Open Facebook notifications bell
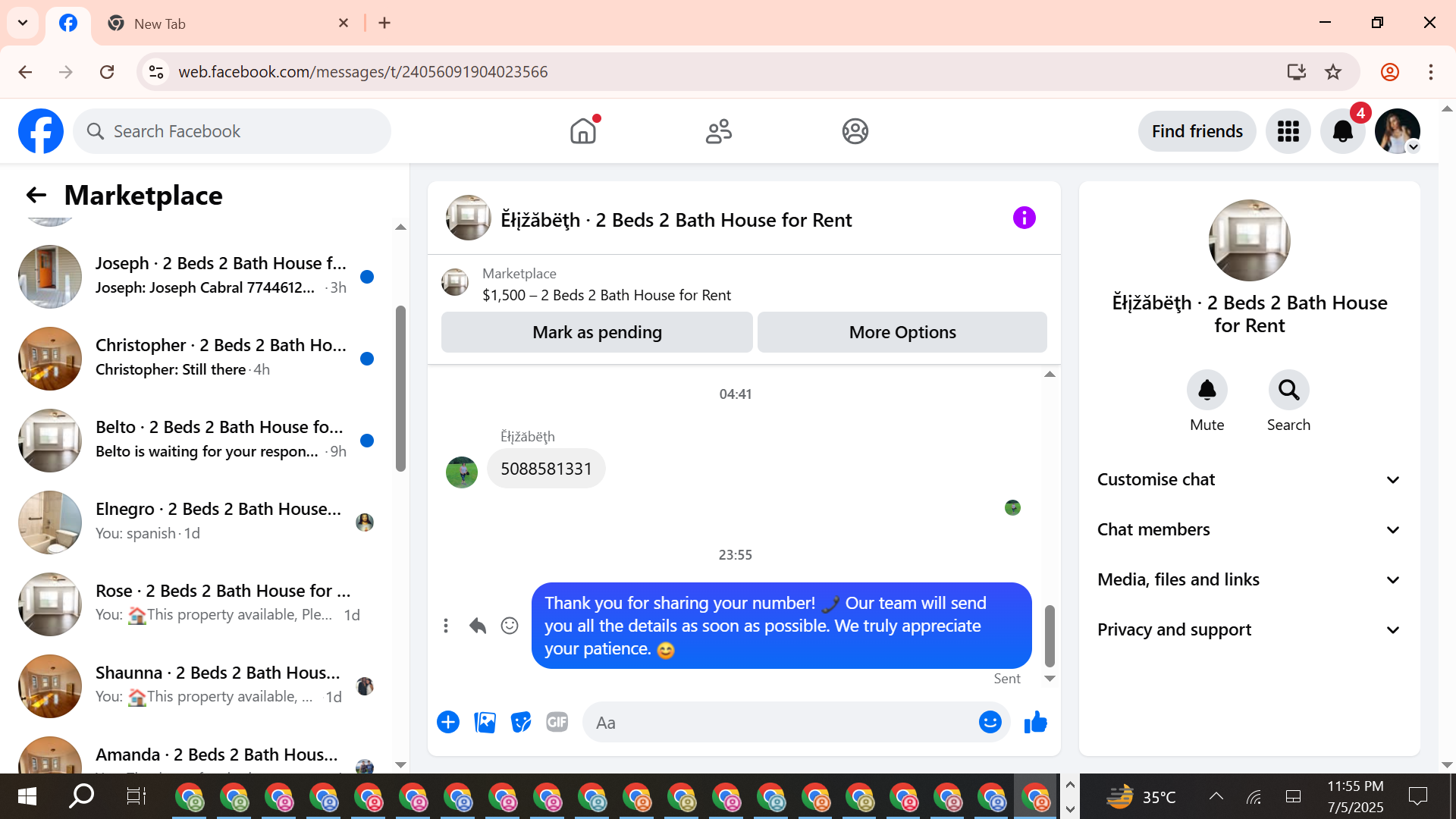The image size is (1456, 819). 1342,131
